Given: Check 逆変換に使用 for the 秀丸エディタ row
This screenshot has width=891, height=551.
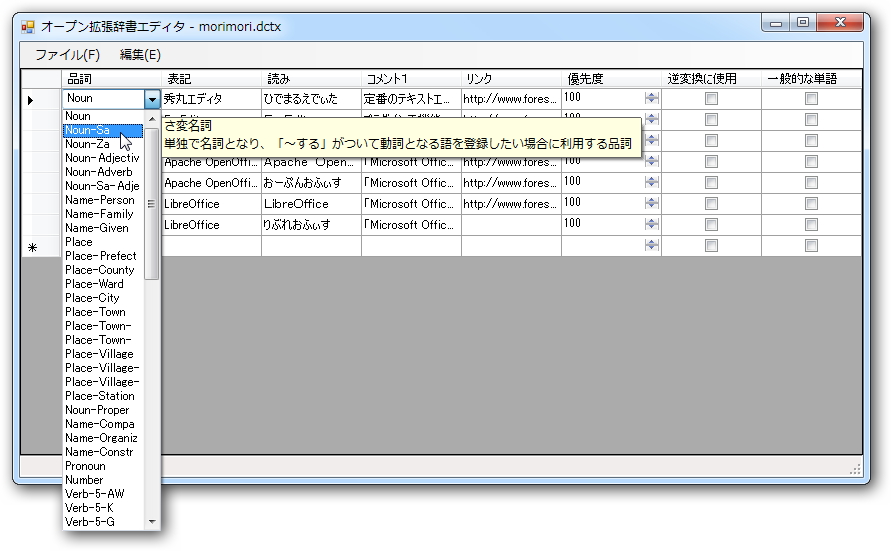Looking at the screenshot, I should click(x=711, y=99).
